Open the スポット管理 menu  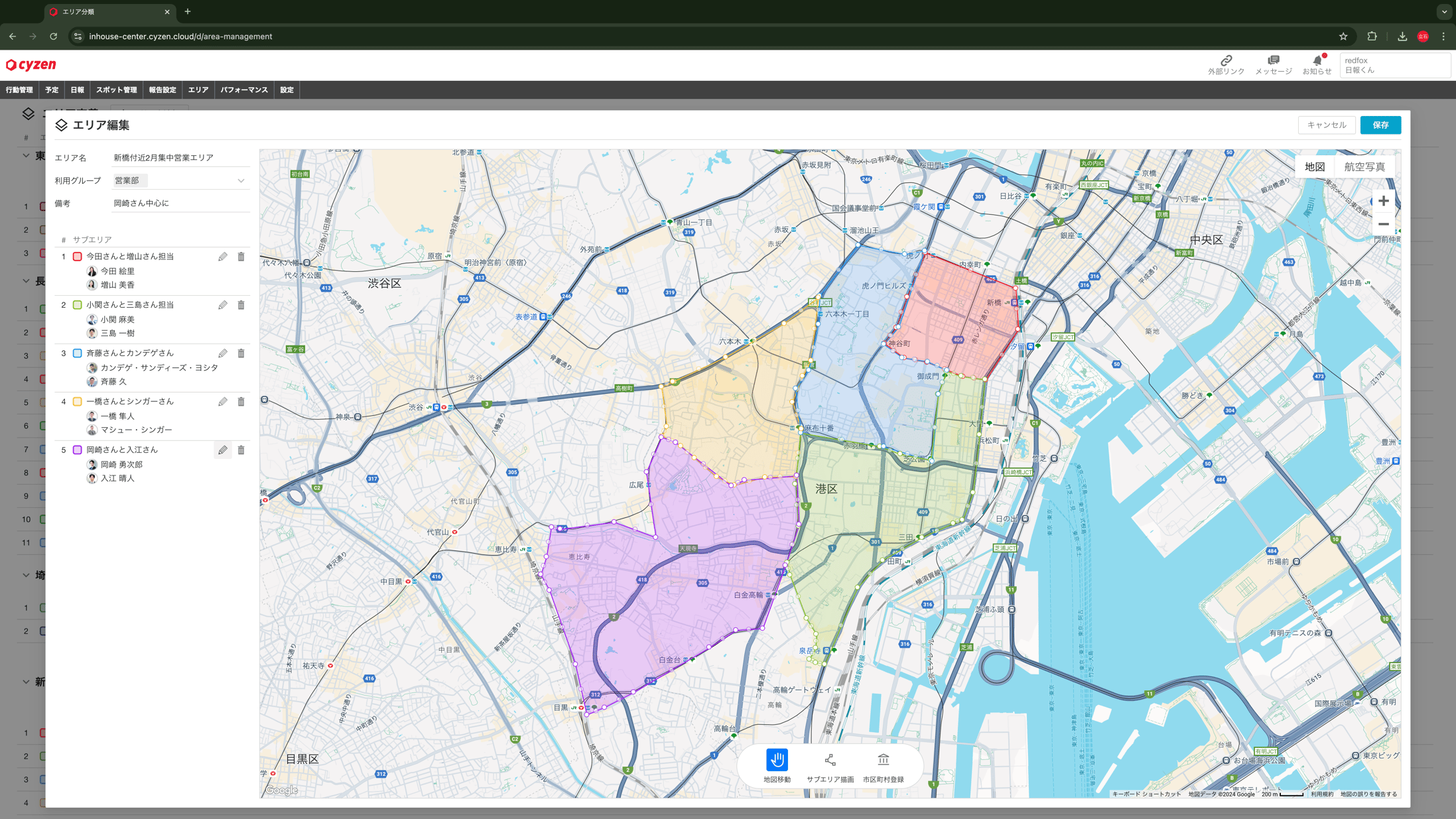(x=116, y=90)
